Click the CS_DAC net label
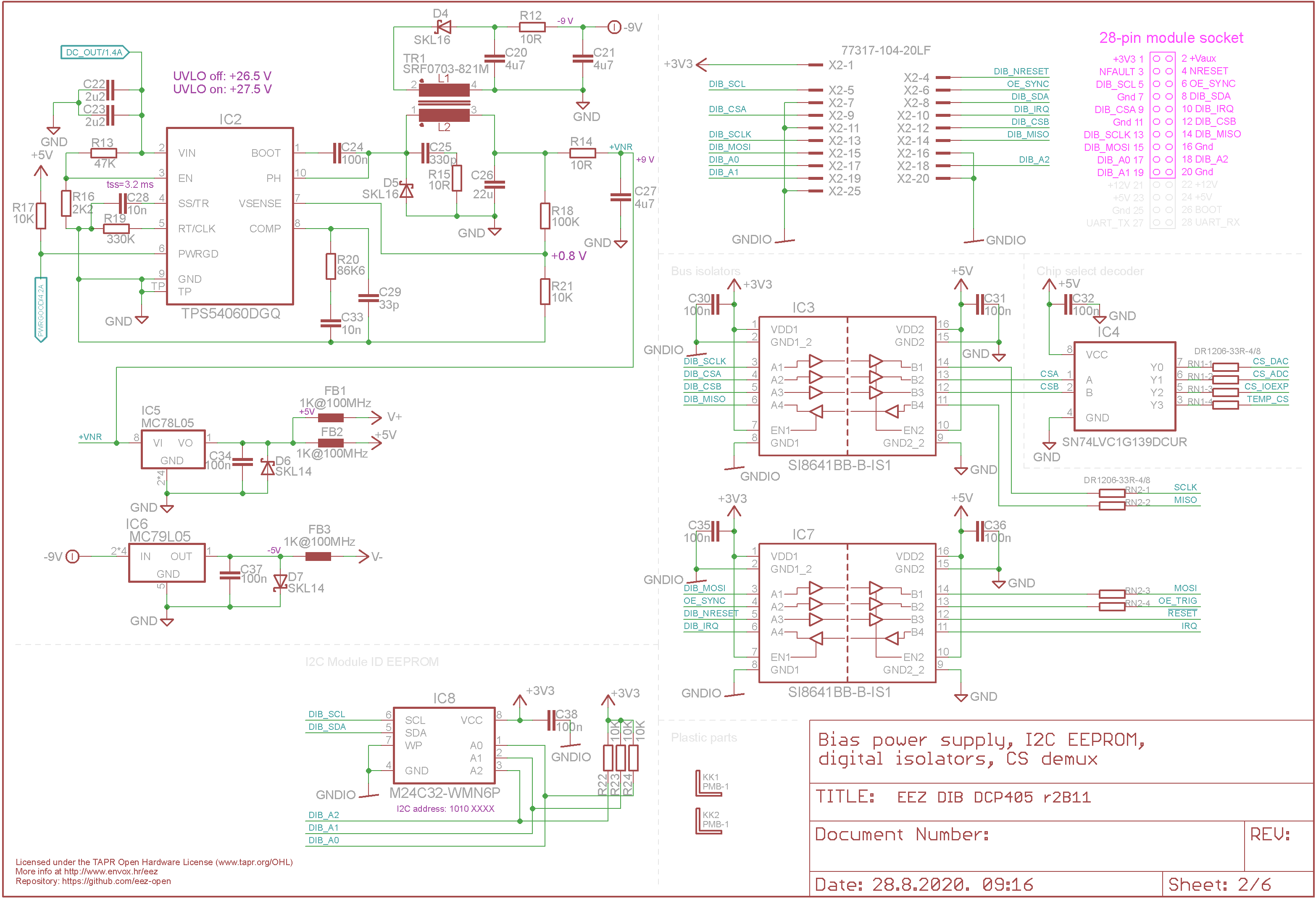This screenshot has width=1316, height=900. tap(1270, 361)
